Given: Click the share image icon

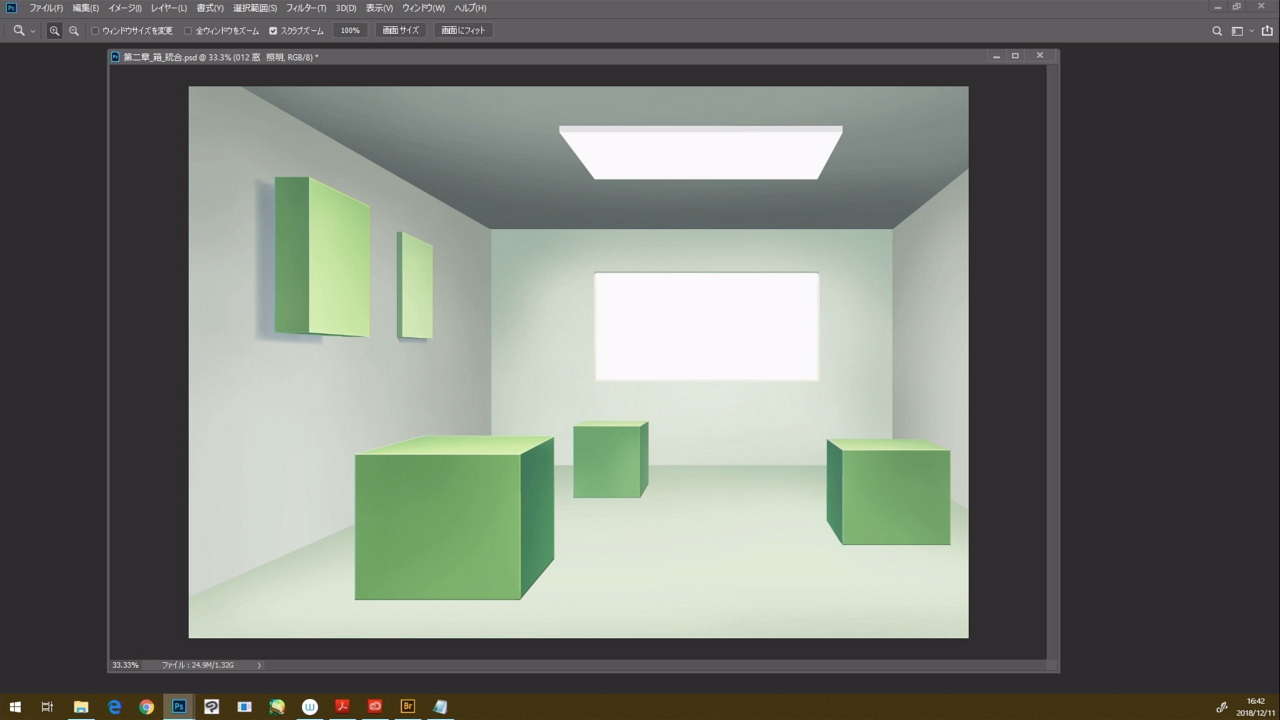Looking at the screenshot, I should [x=1266, y=31].
